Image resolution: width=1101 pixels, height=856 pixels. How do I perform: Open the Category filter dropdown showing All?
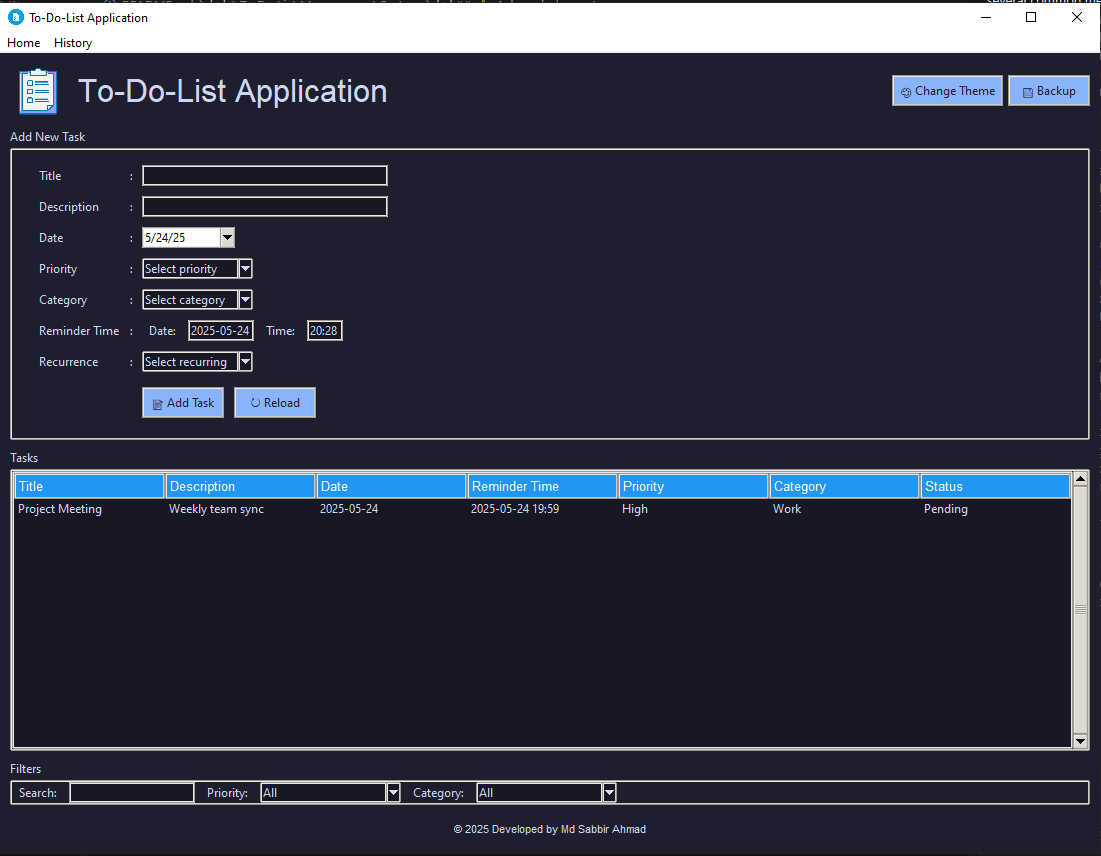(x=609, y=792)
